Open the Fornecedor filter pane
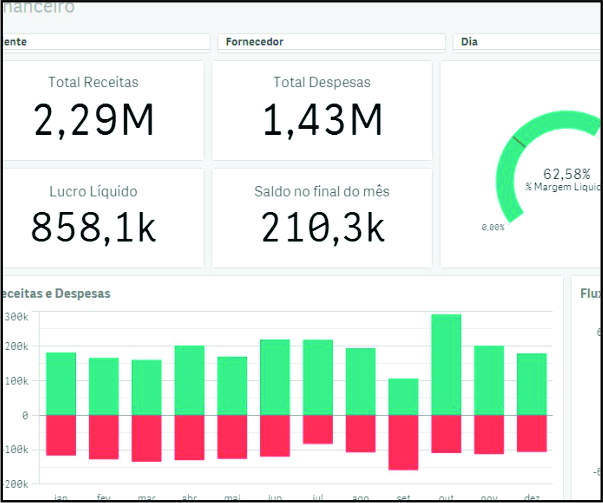This screenshot has height=503, width=603. coord(327,42)
